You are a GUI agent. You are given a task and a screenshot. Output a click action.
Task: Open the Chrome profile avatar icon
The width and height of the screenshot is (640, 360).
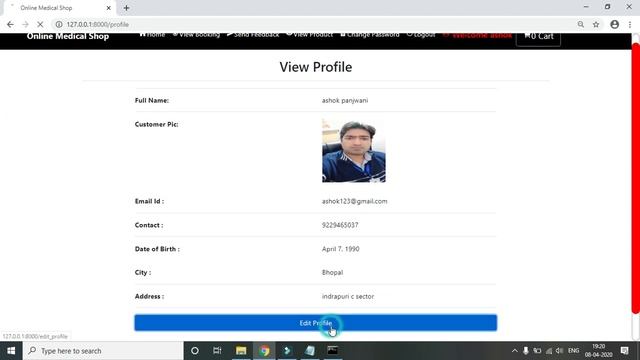point(614,24)
